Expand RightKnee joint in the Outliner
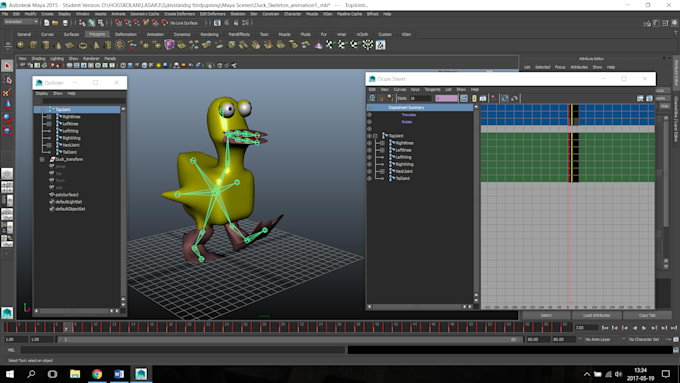This screenshot has width=680, height=383. point(49,117)
